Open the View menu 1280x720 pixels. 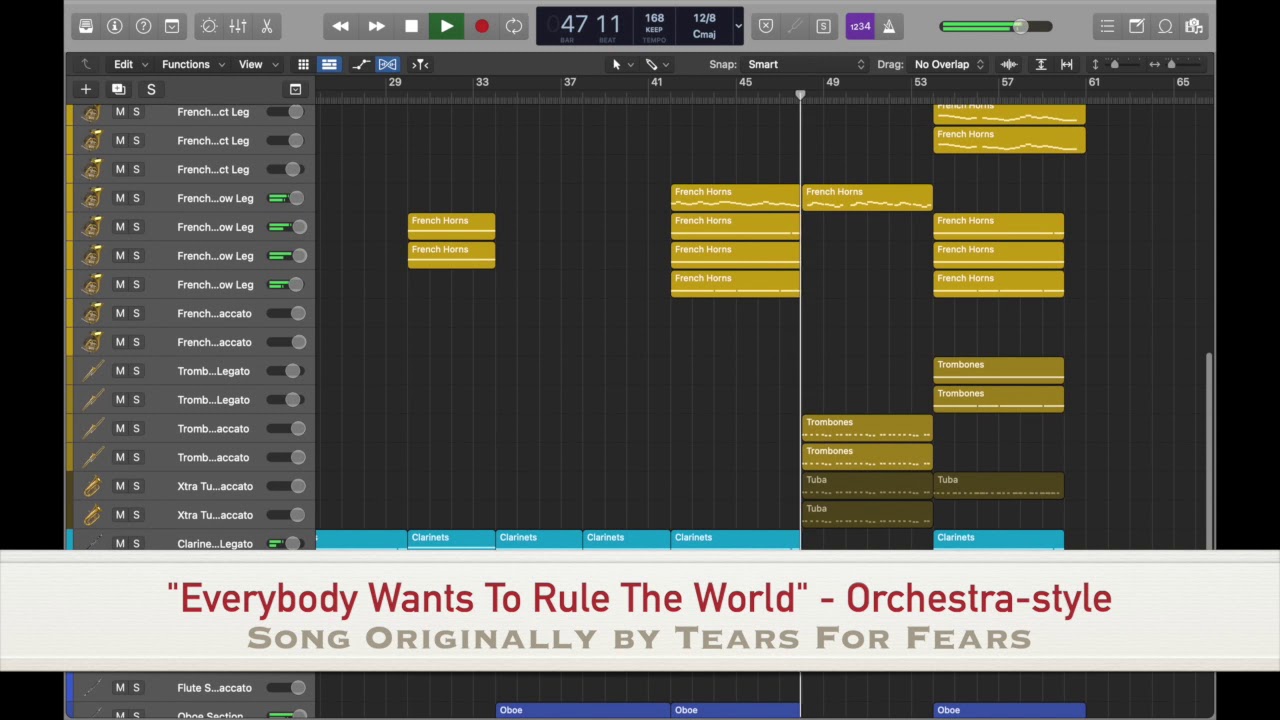click(x=259, y=64)
